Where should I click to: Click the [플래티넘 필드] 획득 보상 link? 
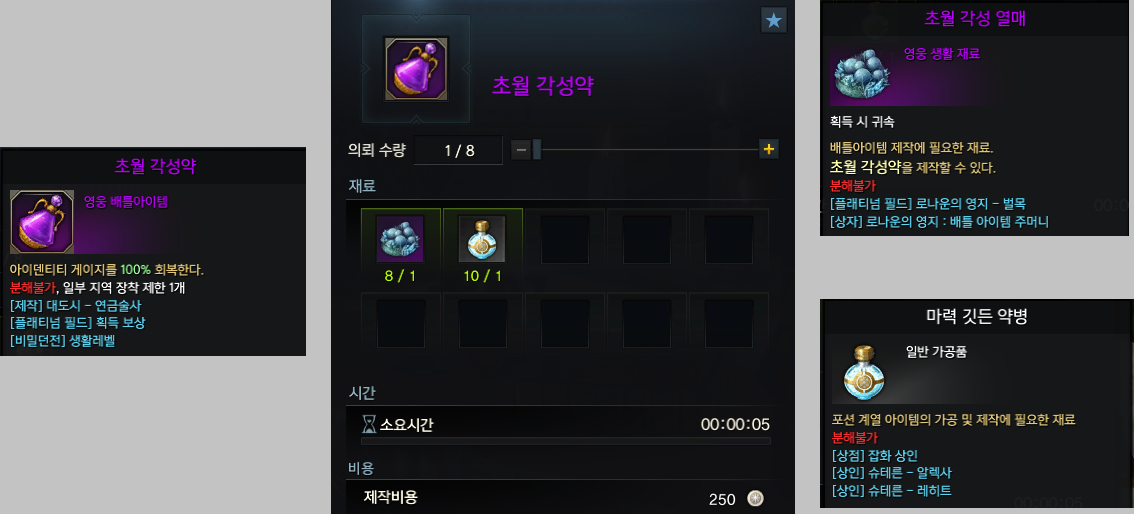[77, 322]
